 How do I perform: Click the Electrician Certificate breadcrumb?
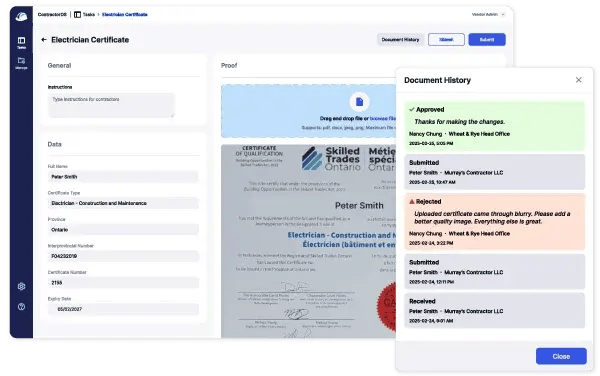point(125,15)
